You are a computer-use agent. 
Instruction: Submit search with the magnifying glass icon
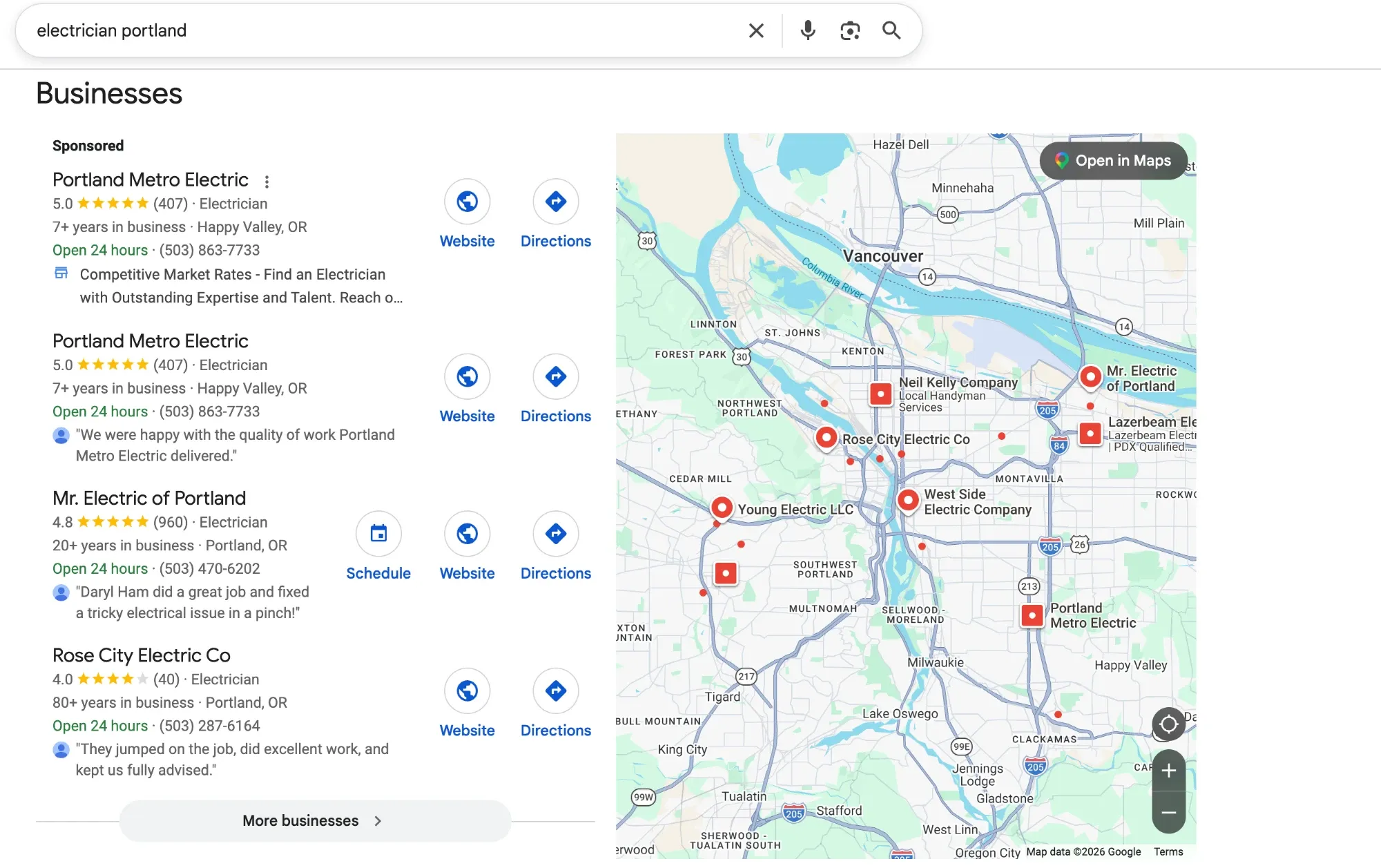(x=891, y=30)
